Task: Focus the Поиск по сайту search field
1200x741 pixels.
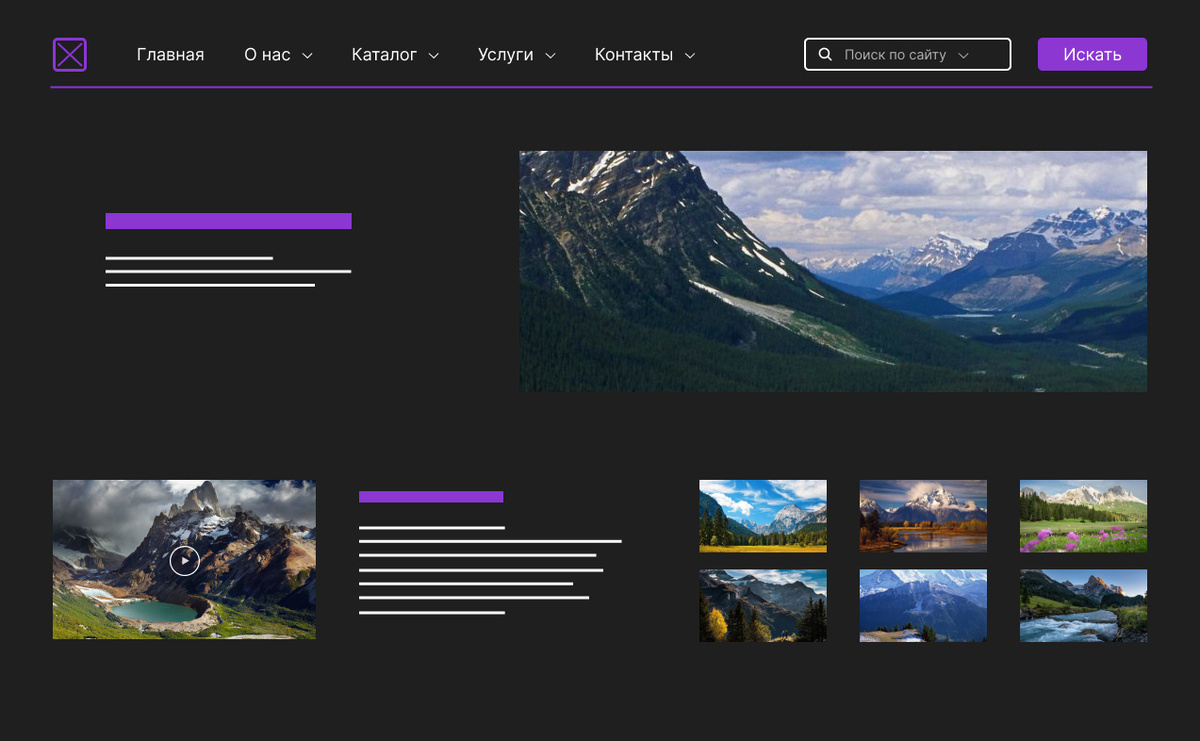Action: click(908, 54)
